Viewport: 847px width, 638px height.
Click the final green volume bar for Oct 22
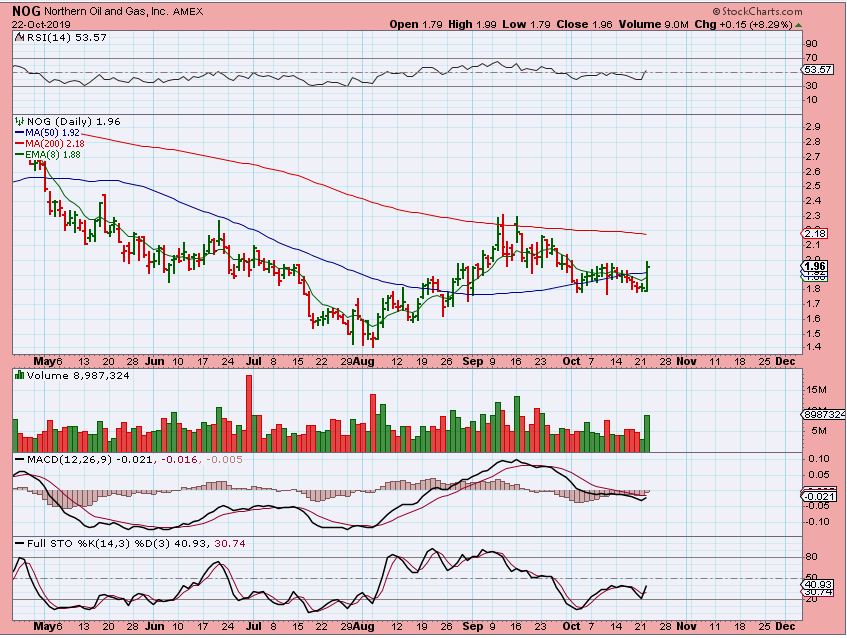coord(647,434)
